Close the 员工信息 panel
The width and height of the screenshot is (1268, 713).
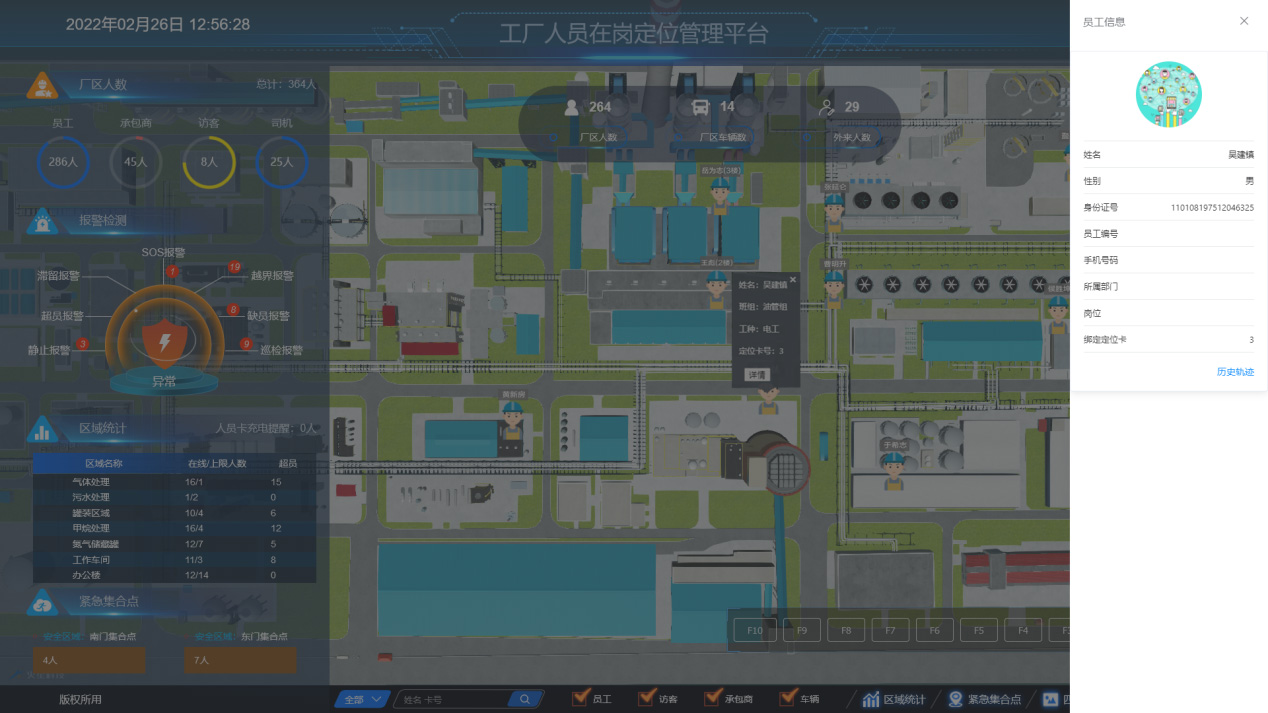(x=1244, y=21)
